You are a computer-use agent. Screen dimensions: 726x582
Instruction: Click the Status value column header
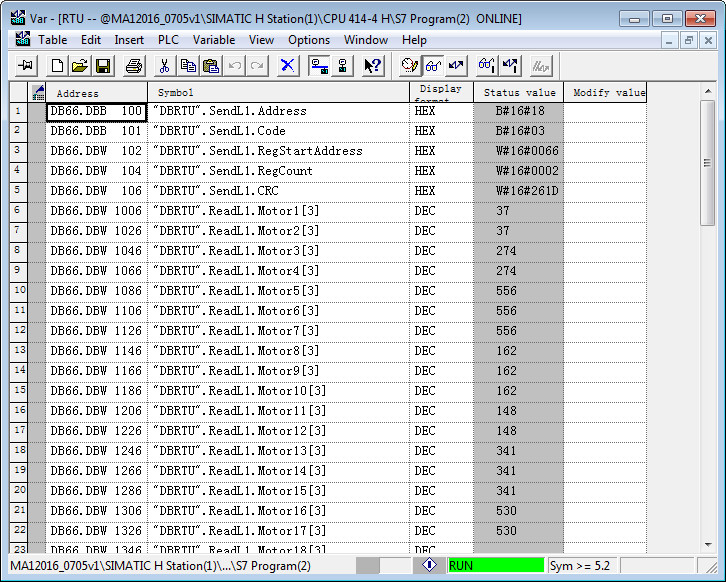point(519,93)
